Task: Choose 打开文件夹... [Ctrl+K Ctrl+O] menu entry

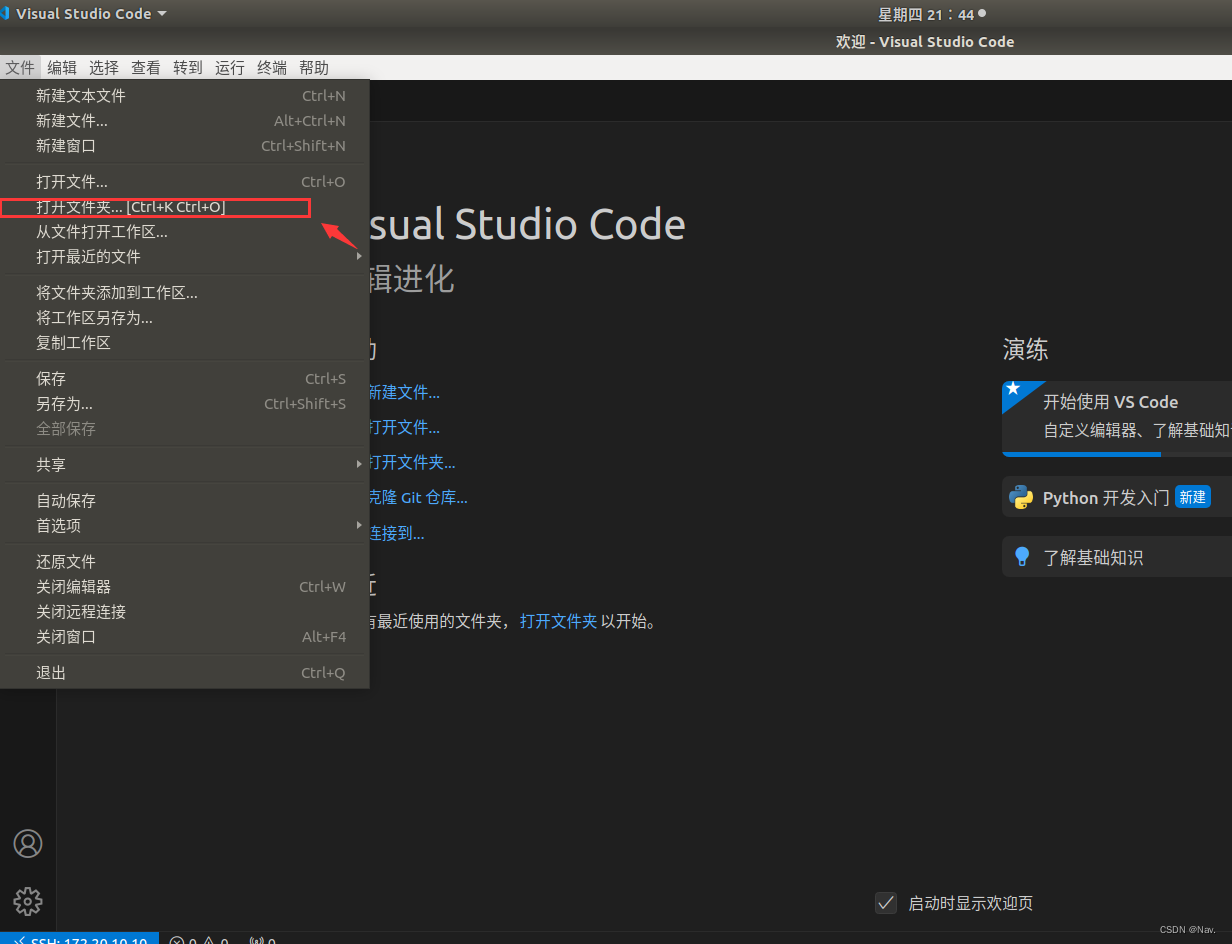Action: point(185,207)
